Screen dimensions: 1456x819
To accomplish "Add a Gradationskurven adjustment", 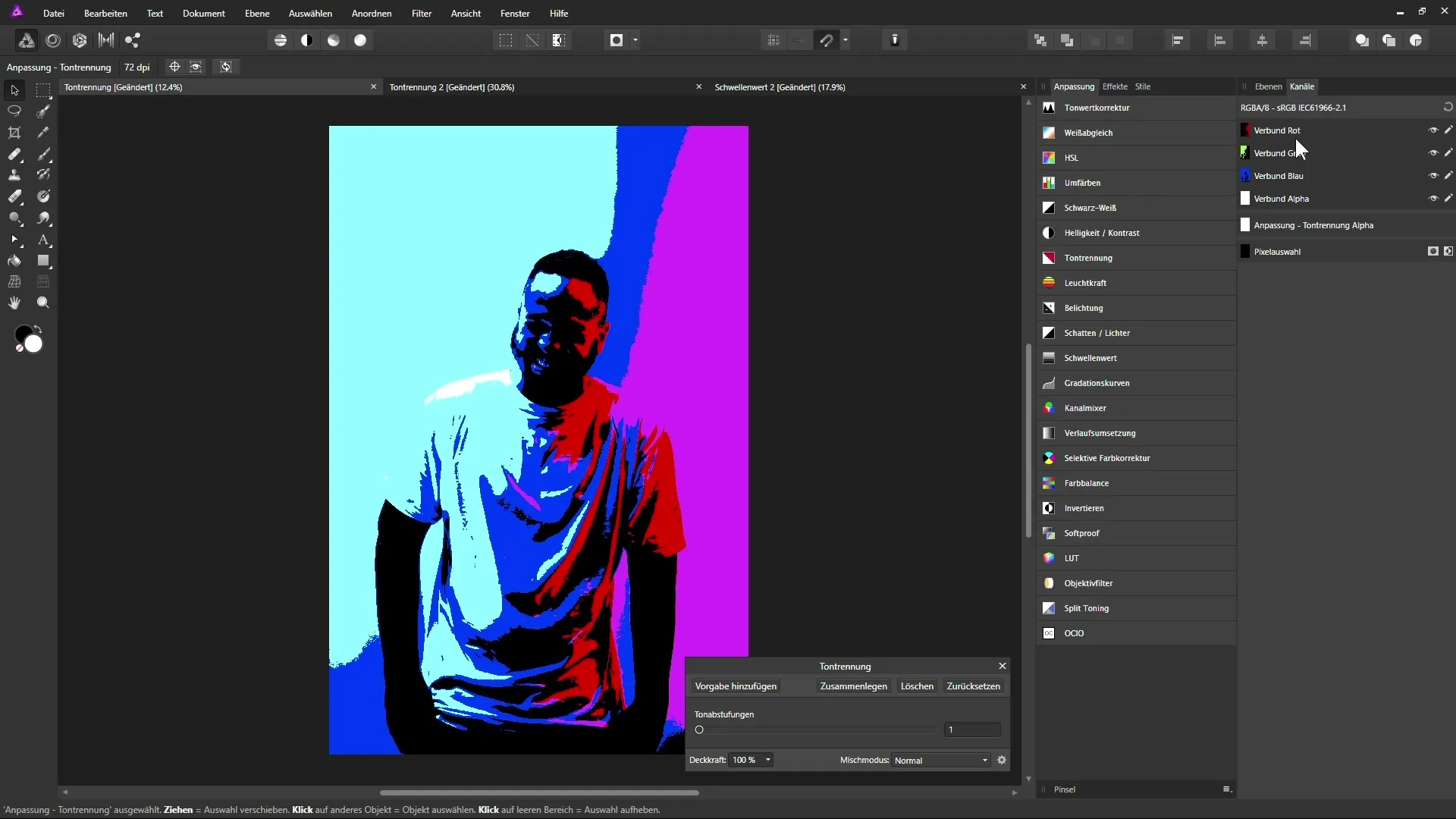I will point(1136,383).
